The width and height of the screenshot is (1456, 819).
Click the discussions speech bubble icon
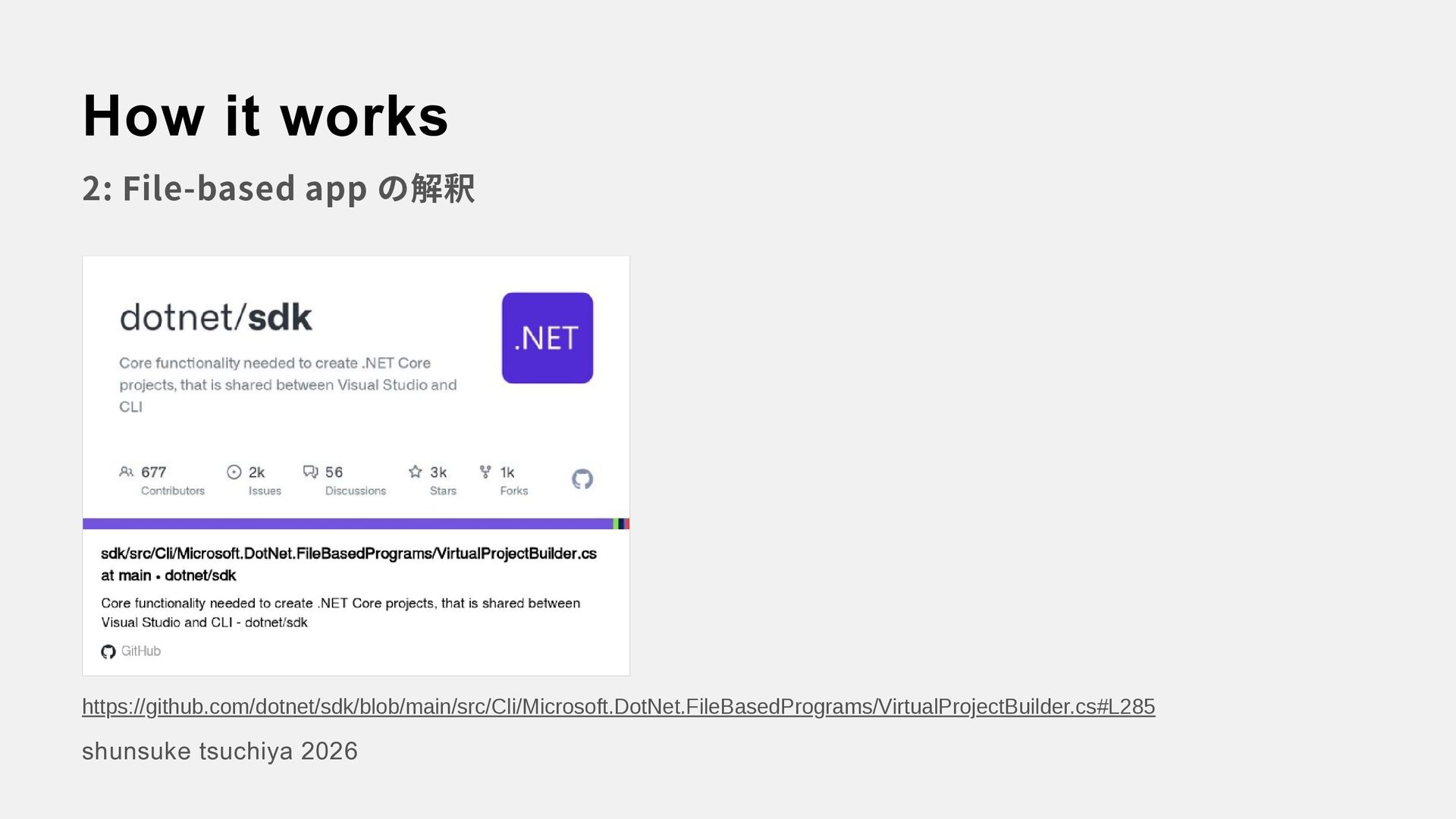click(x=310, y=472)
